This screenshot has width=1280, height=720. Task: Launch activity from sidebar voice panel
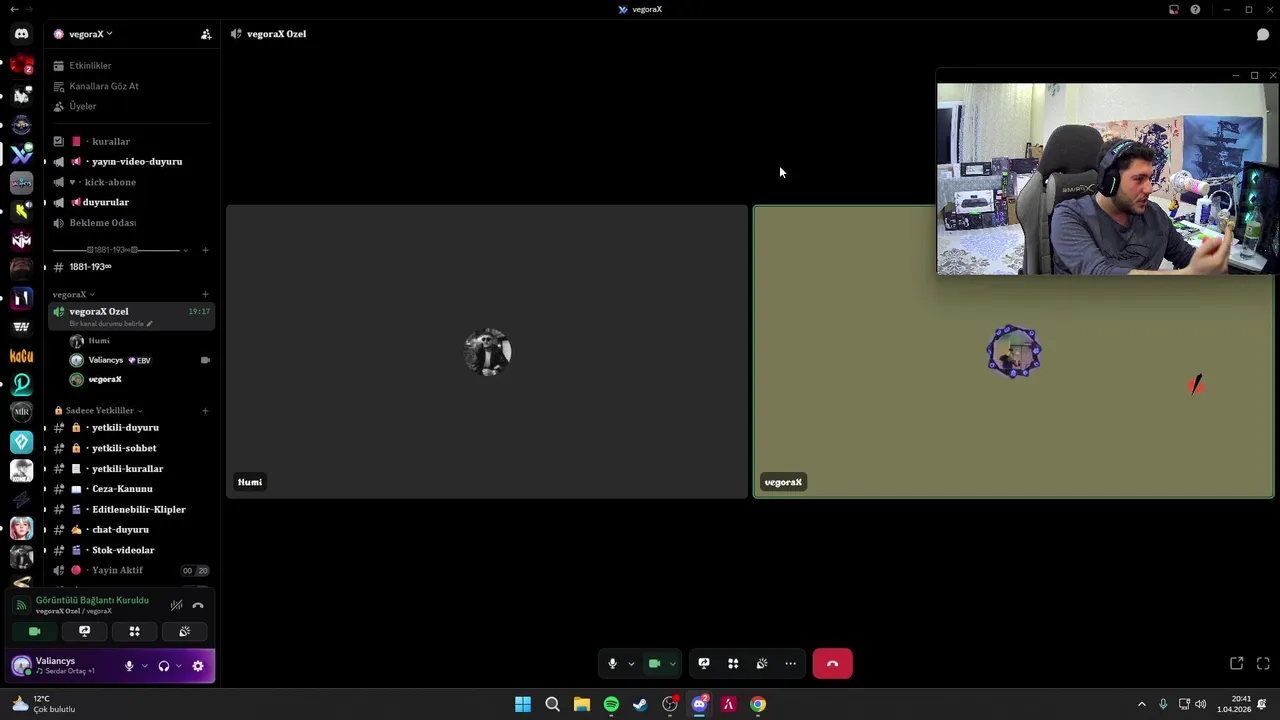134,631
